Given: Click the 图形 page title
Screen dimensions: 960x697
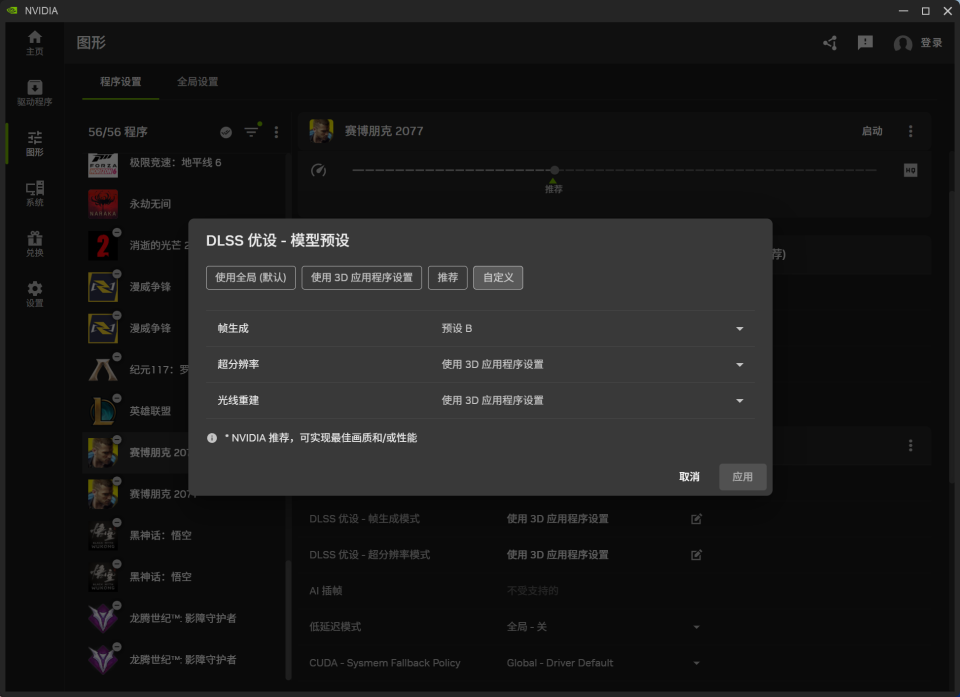Looking at the screenshot, I should (91, 42).
